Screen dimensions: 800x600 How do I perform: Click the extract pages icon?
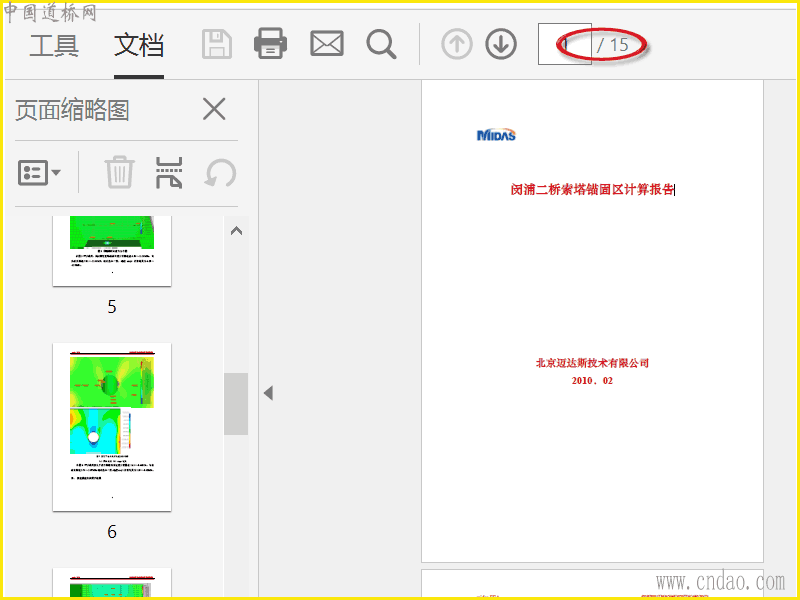169,172
